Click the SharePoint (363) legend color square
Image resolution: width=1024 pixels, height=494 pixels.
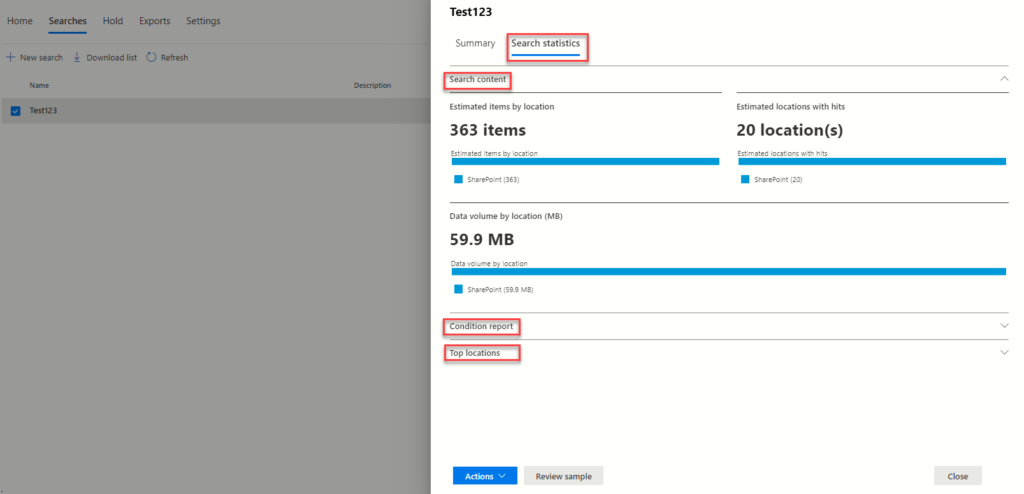(459, 180)
